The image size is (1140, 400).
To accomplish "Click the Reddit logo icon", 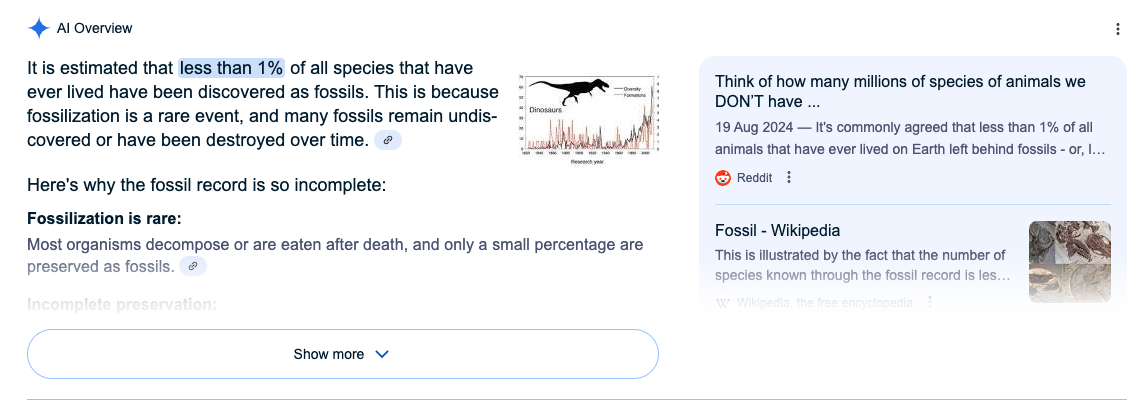I will point(723,177).
